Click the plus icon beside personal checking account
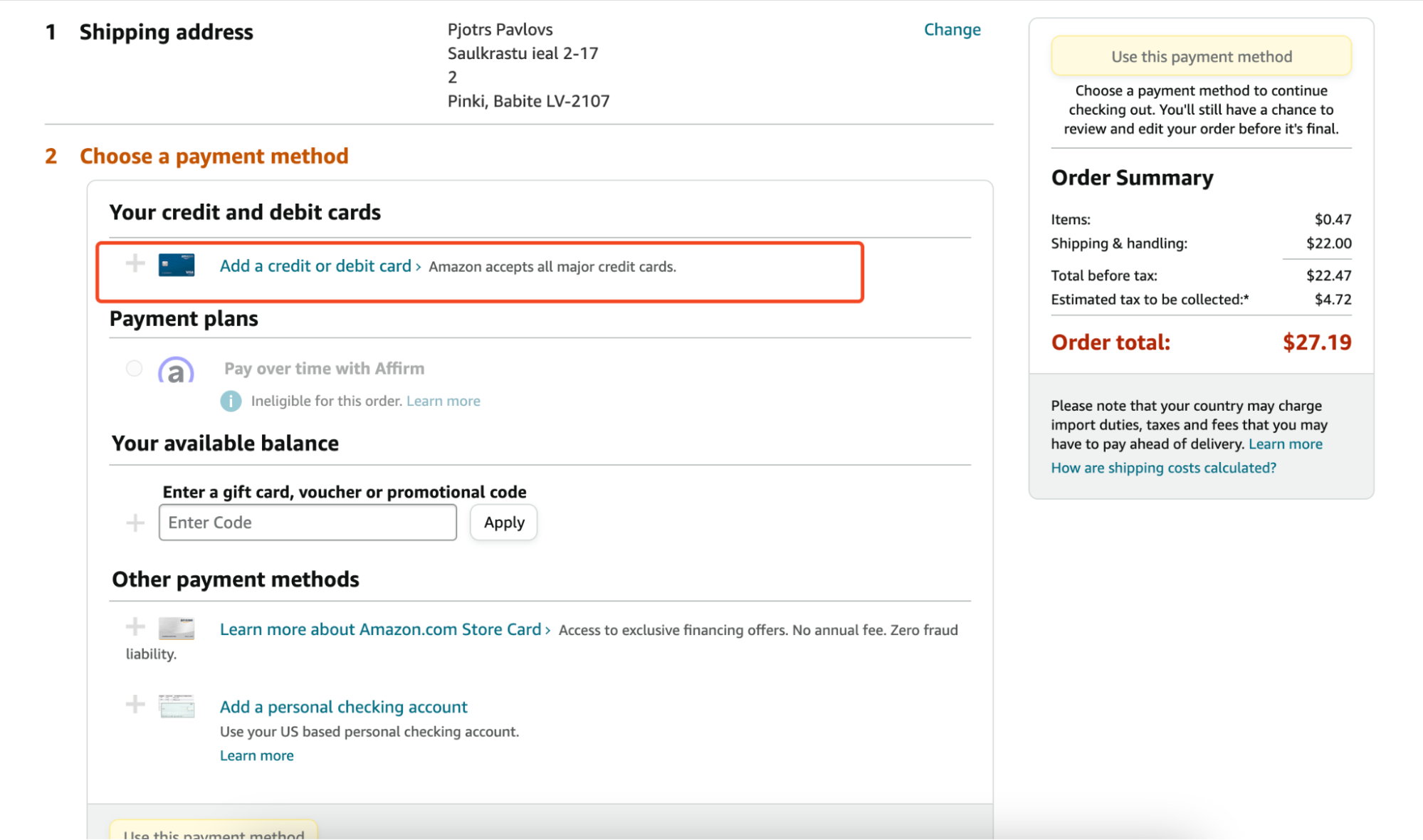Image resolution: width=1423 pixels, height=840 pixels. pyautogui.click(x=135, y=705)
